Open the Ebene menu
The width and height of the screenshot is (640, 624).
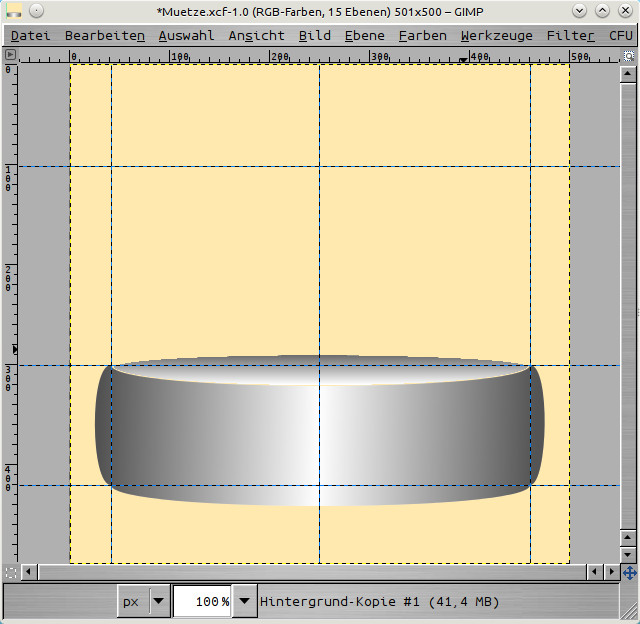[364, 36]
